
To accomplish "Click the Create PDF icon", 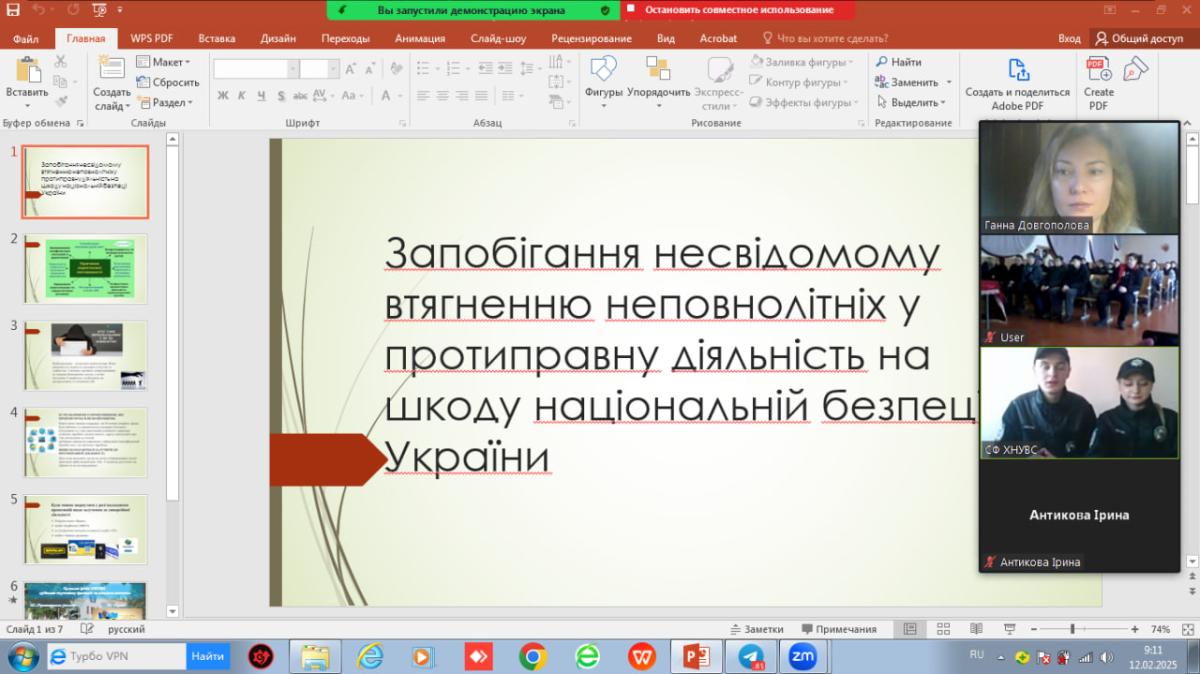I will point(1098,70).
